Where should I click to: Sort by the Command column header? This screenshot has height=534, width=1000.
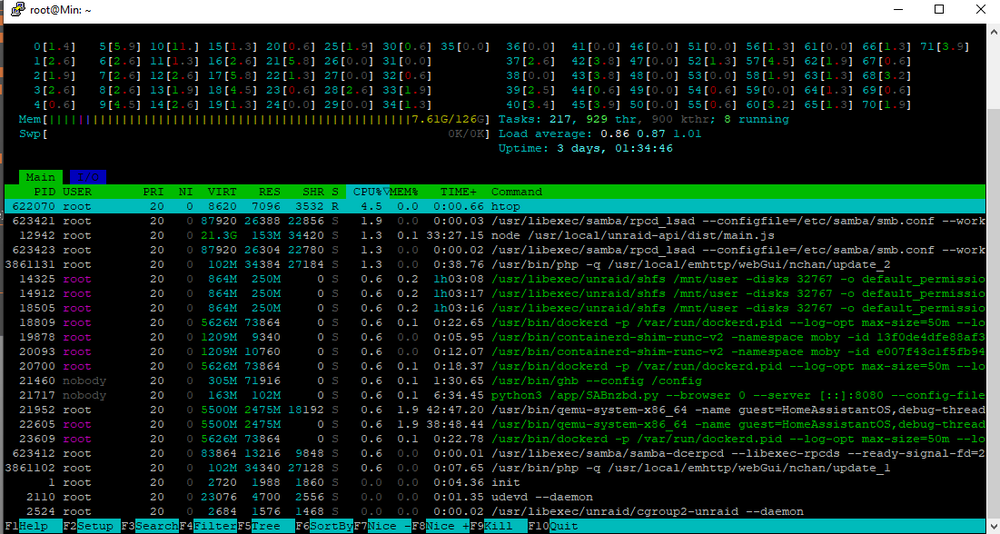(x=517, y=191)
